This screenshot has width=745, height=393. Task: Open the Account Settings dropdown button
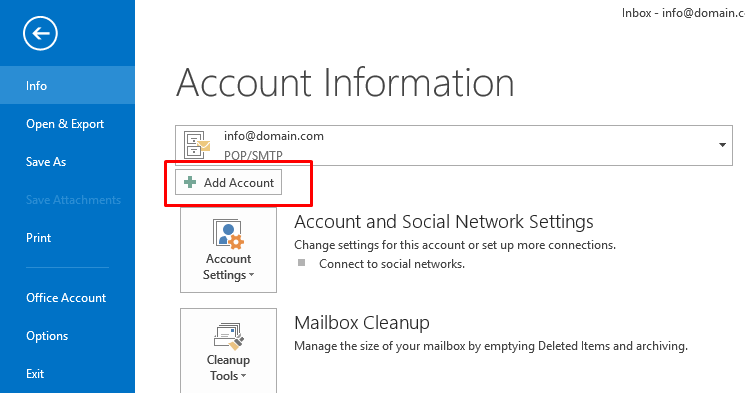pyautogui.click(x=229, y=249)
